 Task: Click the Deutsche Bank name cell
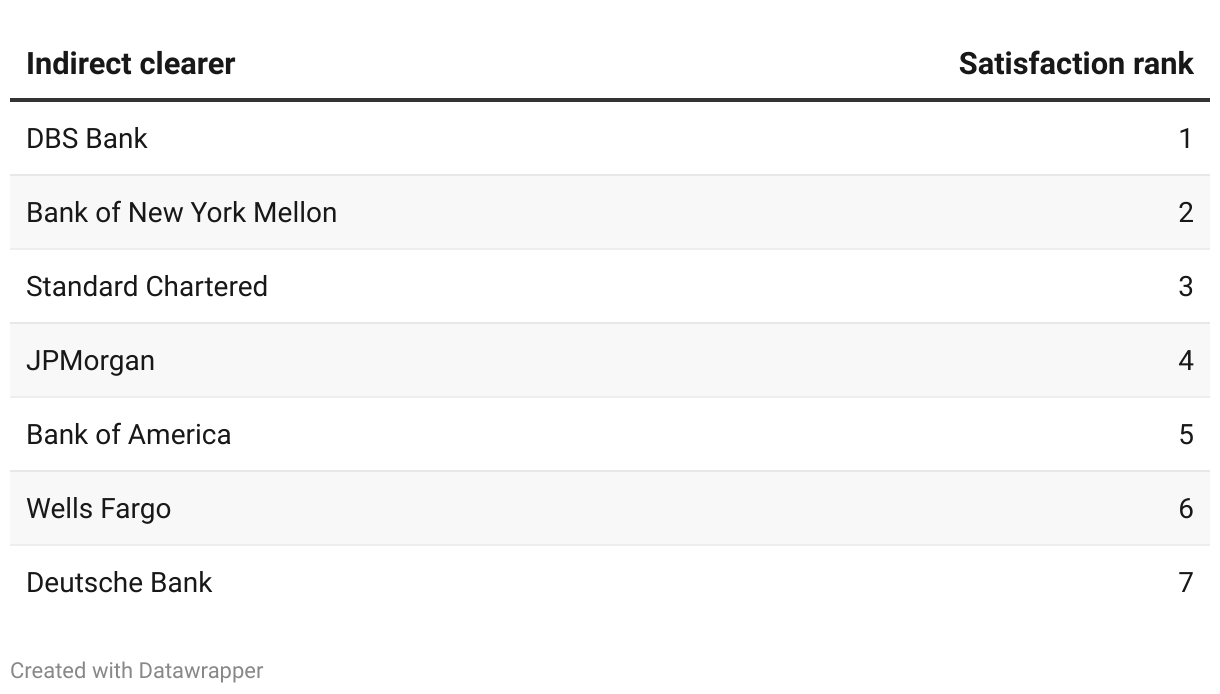119,582
